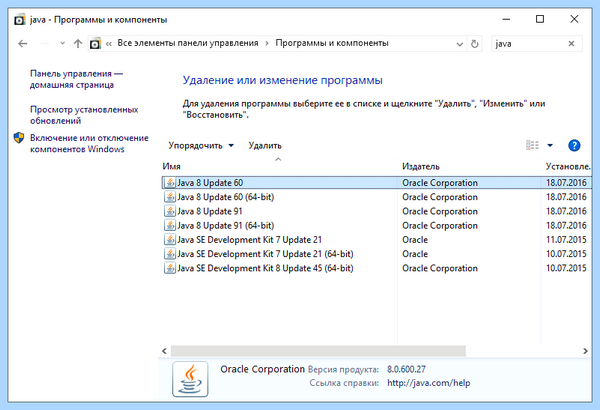Sort by the 'Установлено' column header
Screen dimensions: 600x410
[x=567, y=167]
